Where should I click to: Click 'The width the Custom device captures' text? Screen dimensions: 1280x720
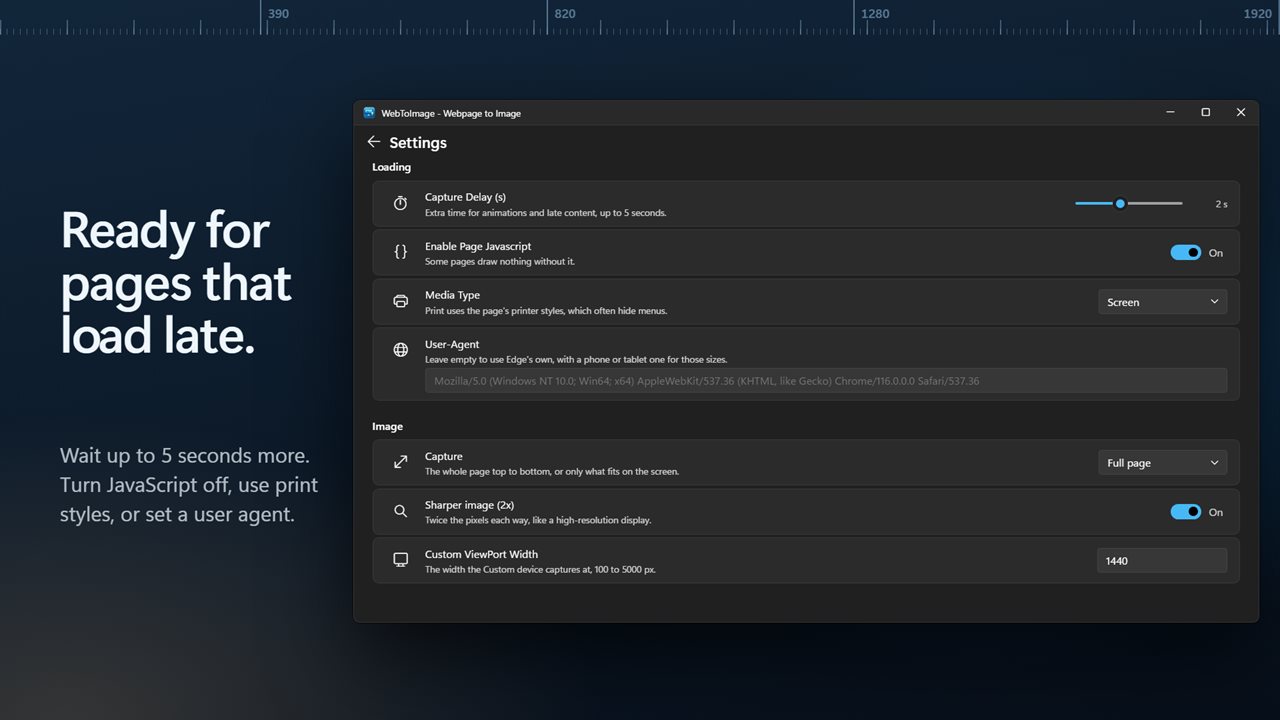pyautogui.click(x=540, y=570)
